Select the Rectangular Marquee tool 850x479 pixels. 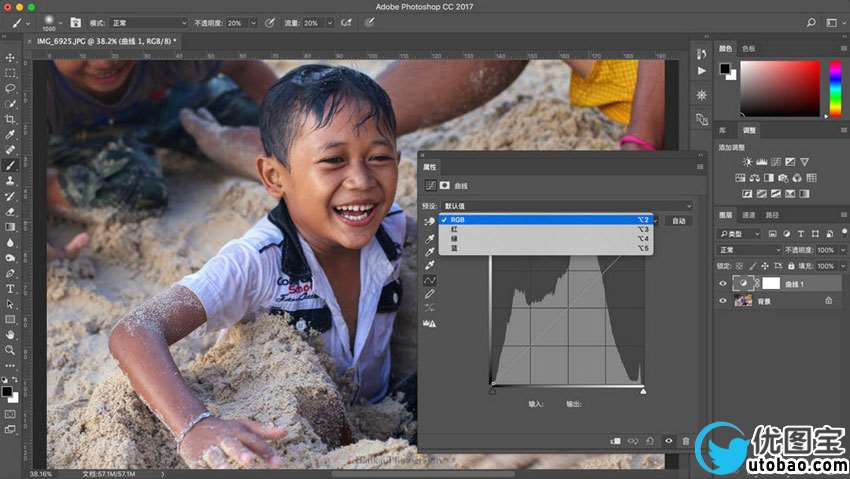(x=10, y=73)
